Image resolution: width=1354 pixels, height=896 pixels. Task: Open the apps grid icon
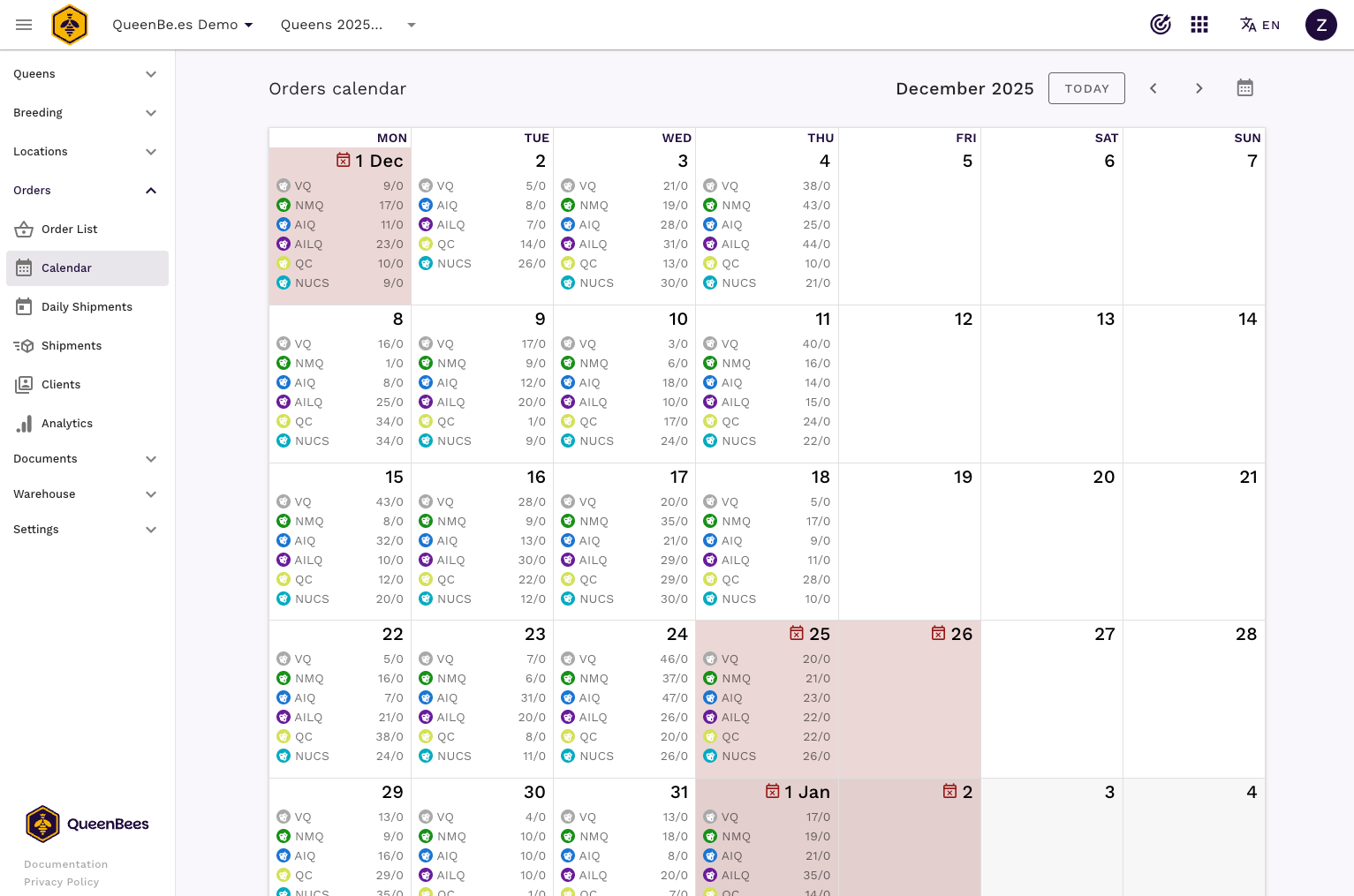coord(1199,25)
